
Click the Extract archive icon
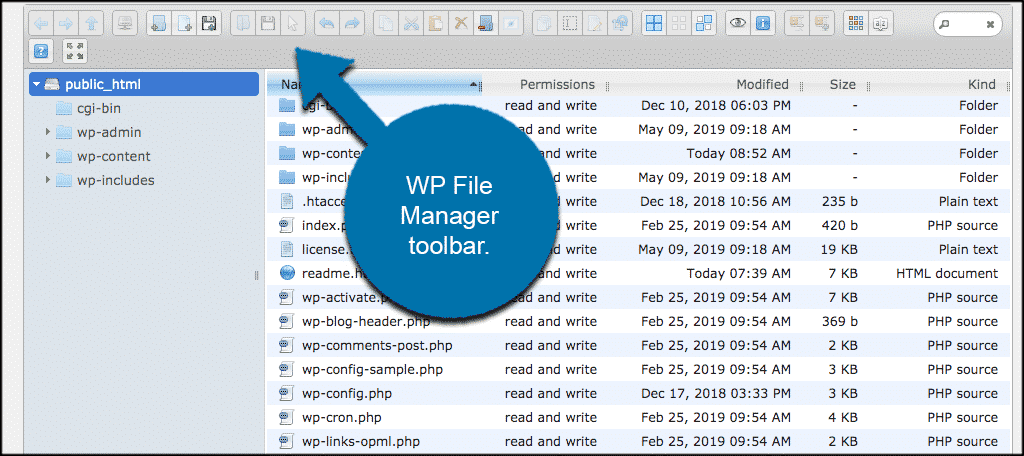point(797,24)
